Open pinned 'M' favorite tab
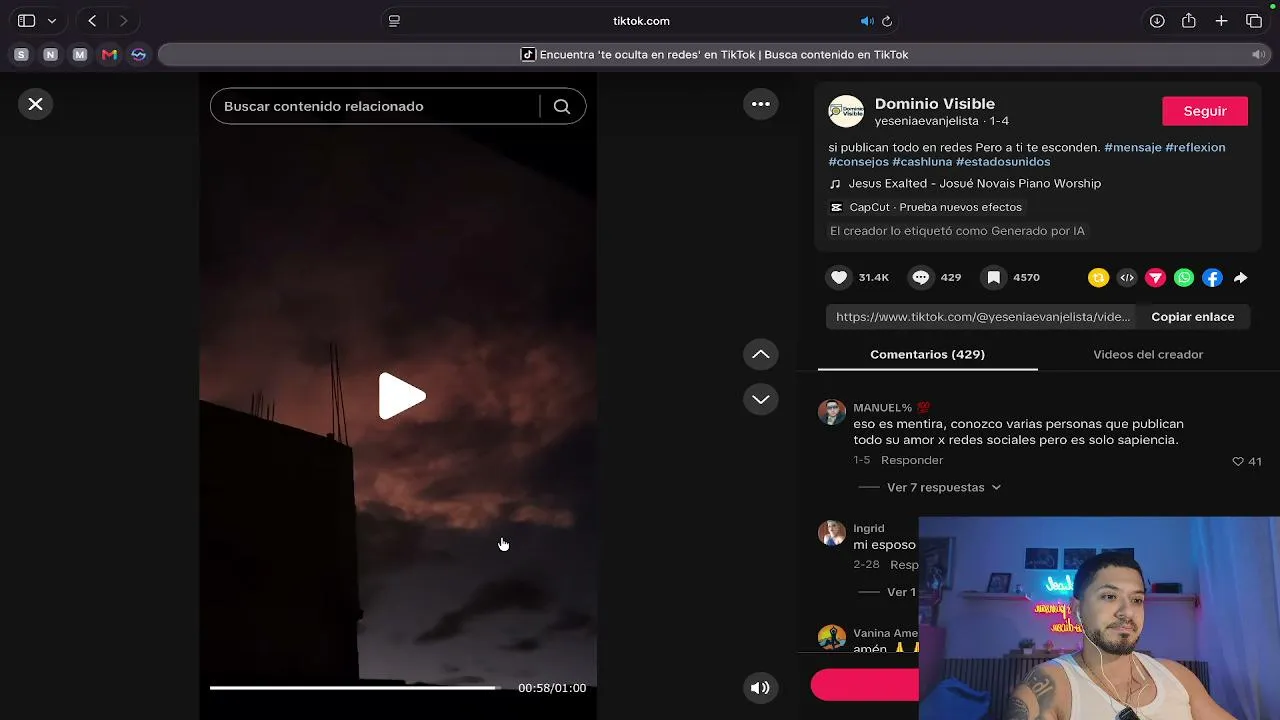This screenshot has height=720, width=1280. pyautogui.click(x=80, y=55)
